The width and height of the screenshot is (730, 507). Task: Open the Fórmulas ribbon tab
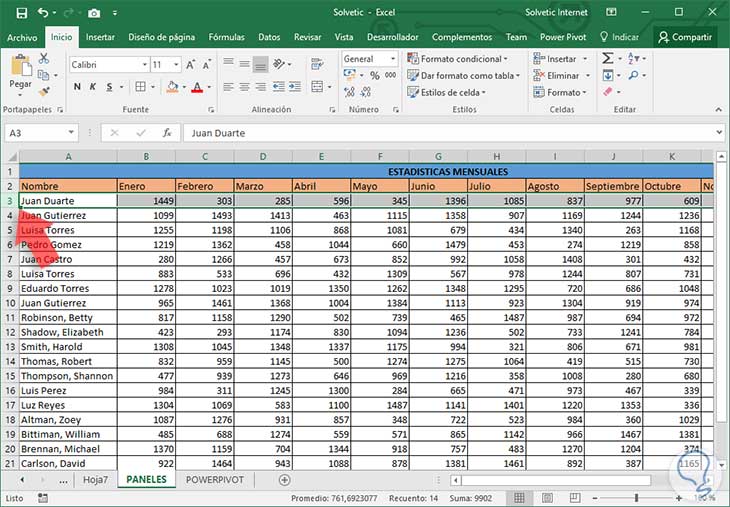coord(226,37)
